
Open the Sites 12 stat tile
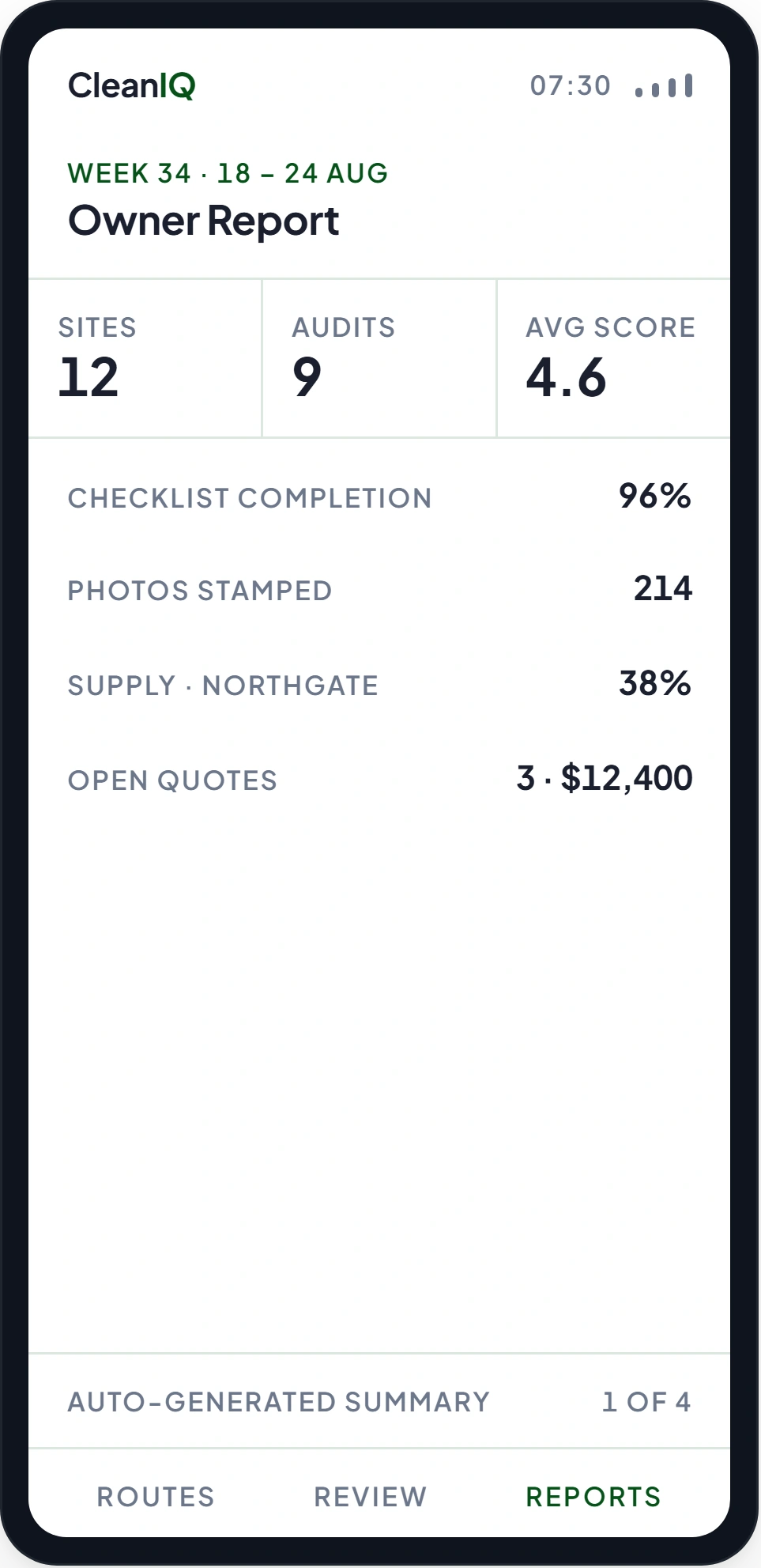(145, 358)
